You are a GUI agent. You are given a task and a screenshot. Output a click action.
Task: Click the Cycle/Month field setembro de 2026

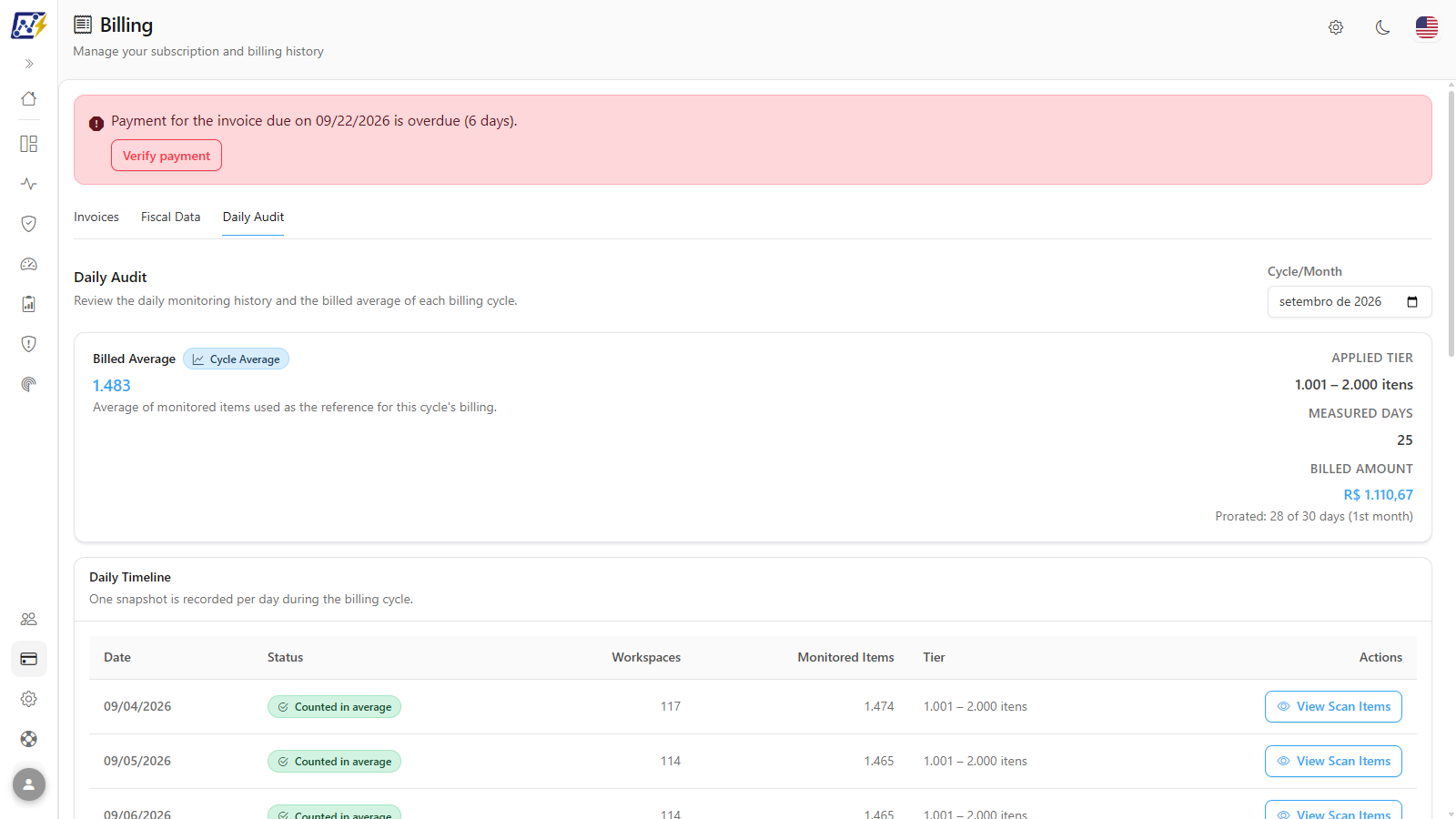click(x=1350, y=302)
